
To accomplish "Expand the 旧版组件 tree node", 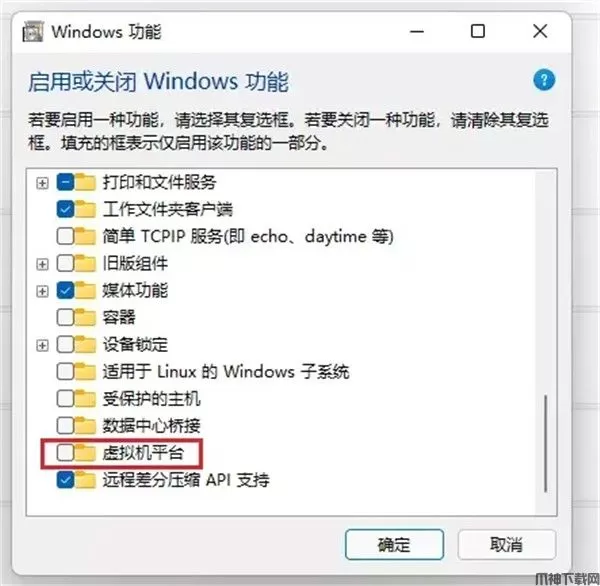I will [x=42, y=264].
